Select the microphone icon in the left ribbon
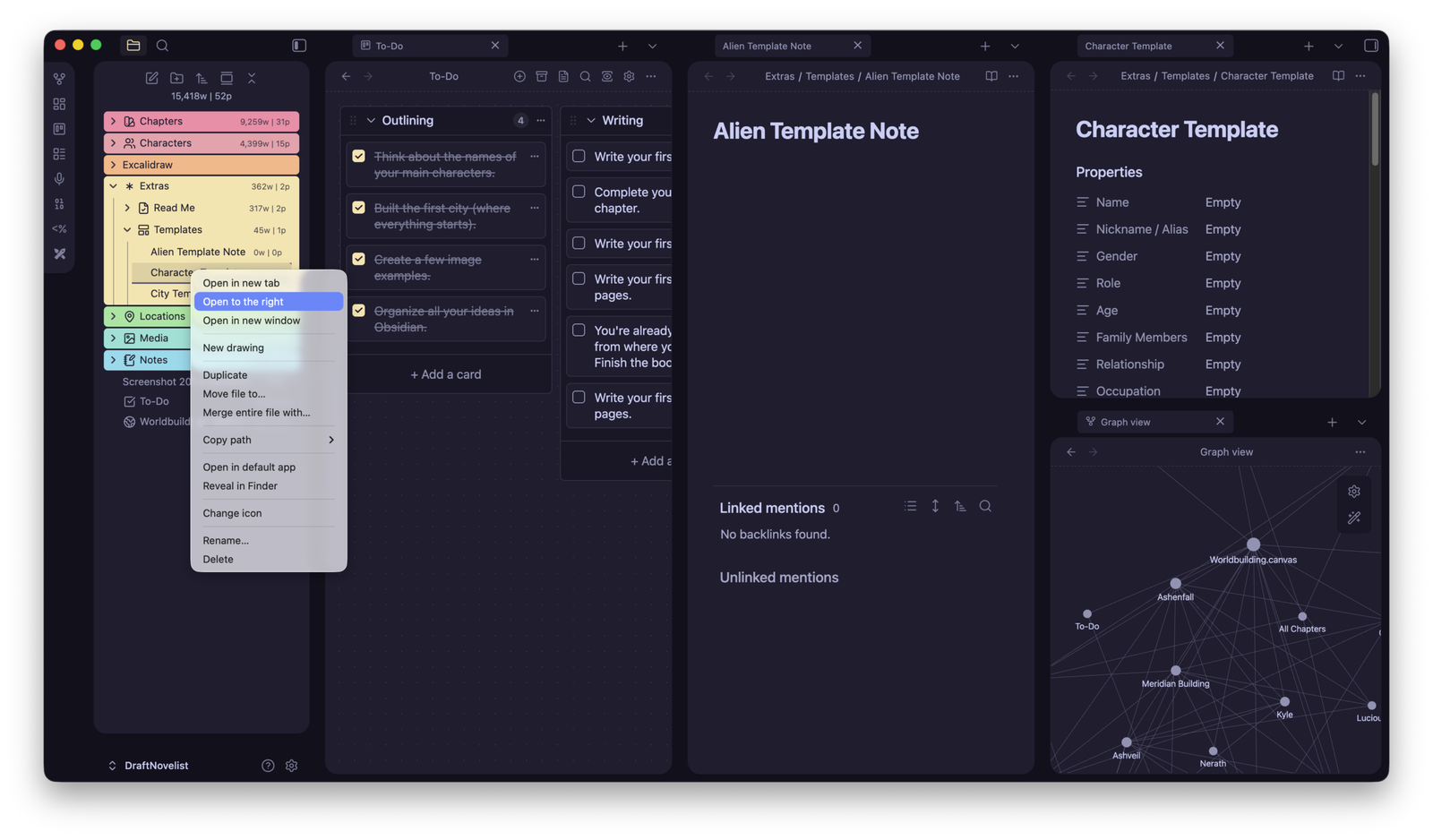1433x840 pixels. click(x=59, y=178)
